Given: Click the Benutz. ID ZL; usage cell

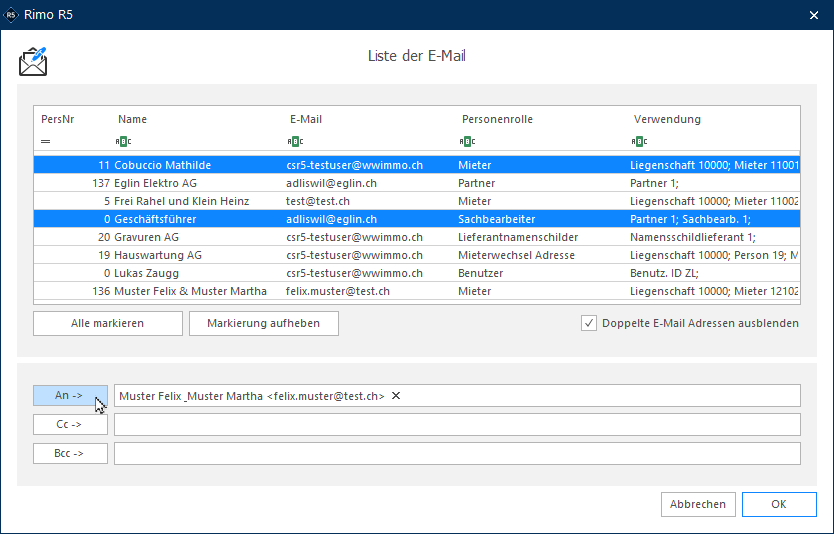Looking at the screenshot, I should [x=664, y=273].
